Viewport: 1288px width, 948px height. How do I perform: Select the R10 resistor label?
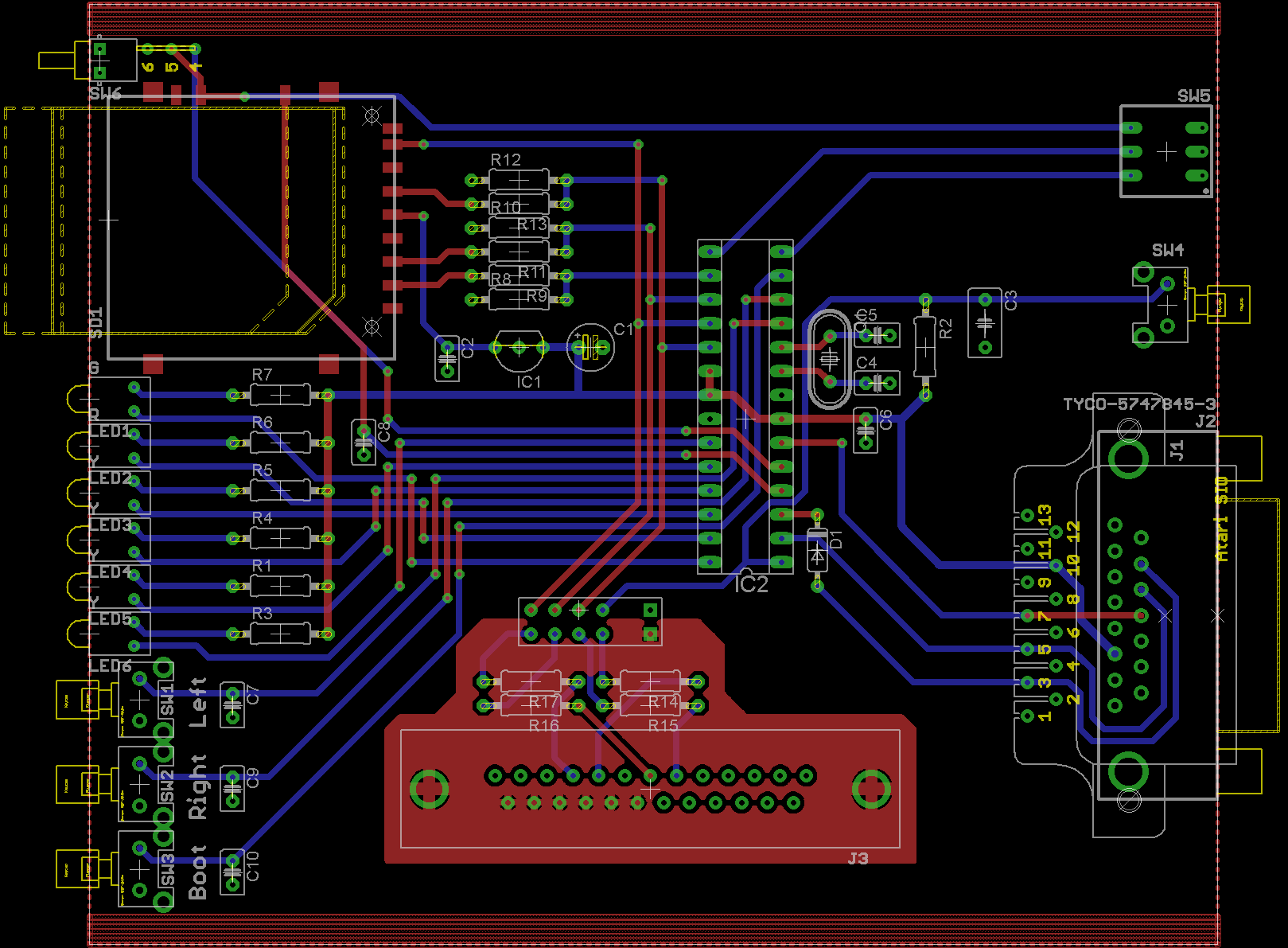point(506,208)
